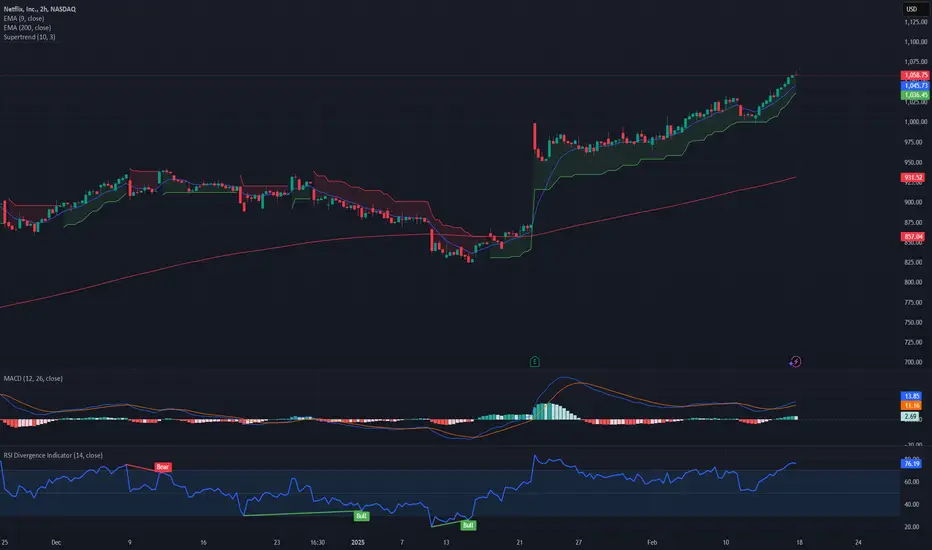Open the USD currency selector

(912, 9)
